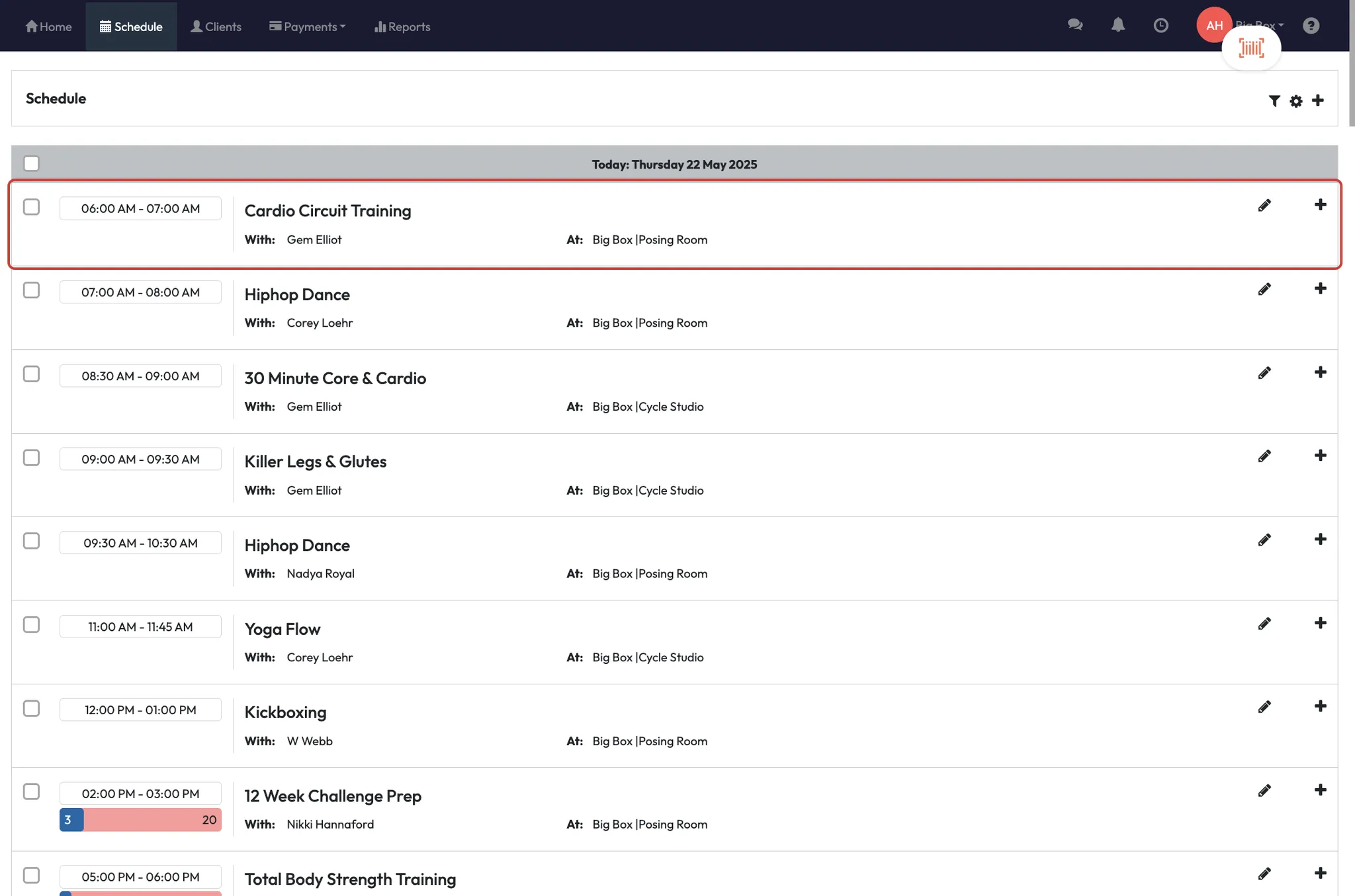Tick the select-all checkbox in date header
This screenshot has width=1355, height=896.
[31, 163]
